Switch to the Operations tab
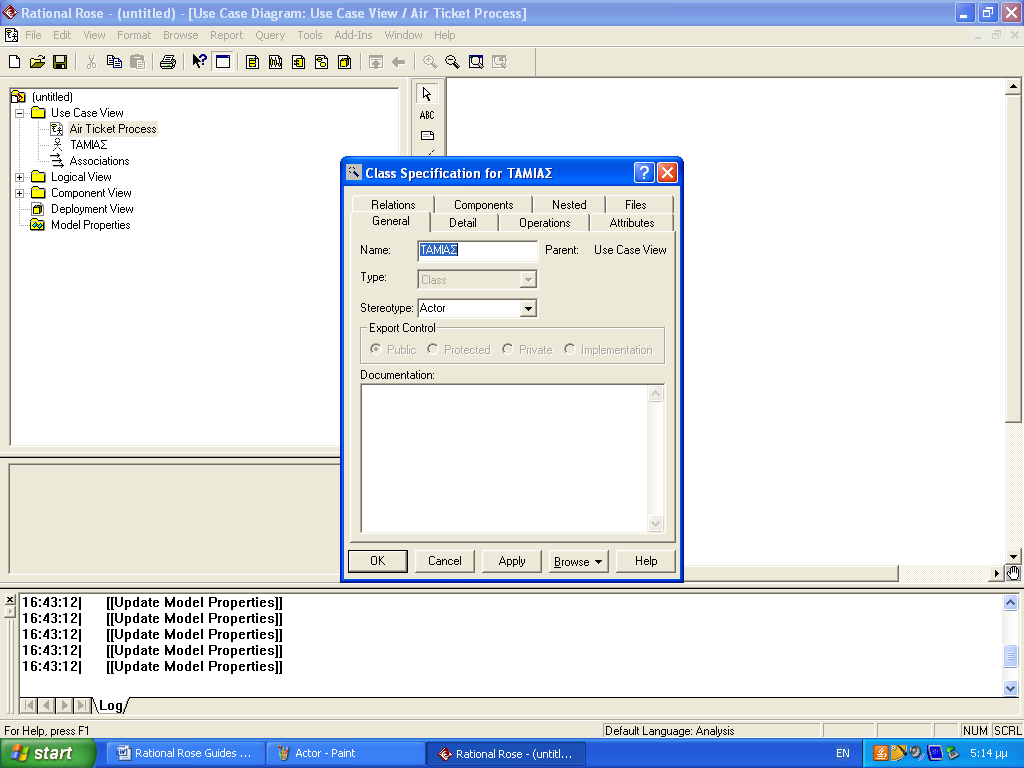Image resolution: width=1024 pixels, height=768 pixels. (545, 223)
